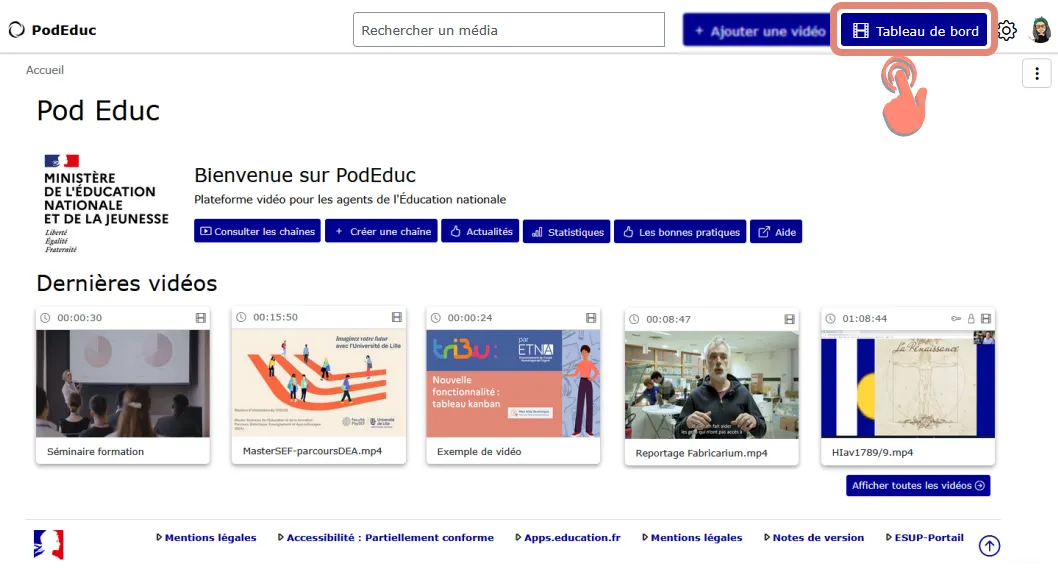The width and height of the screenshot is (1058, 570).
Task: Click the Séminaire formation title
Action: (95, 451)
